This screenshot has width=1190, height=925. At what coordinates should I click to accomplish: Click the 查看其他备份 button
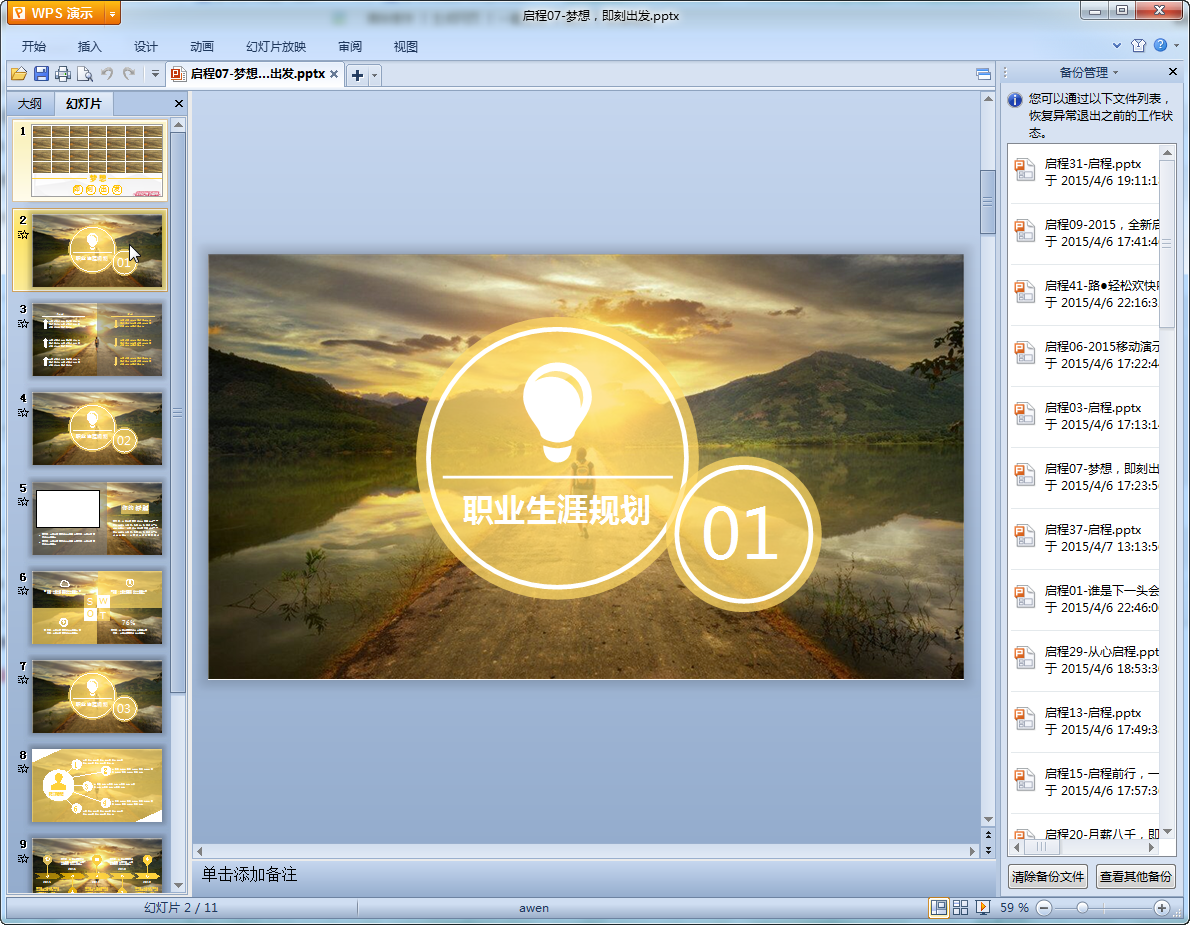(x=1135, y=876)
